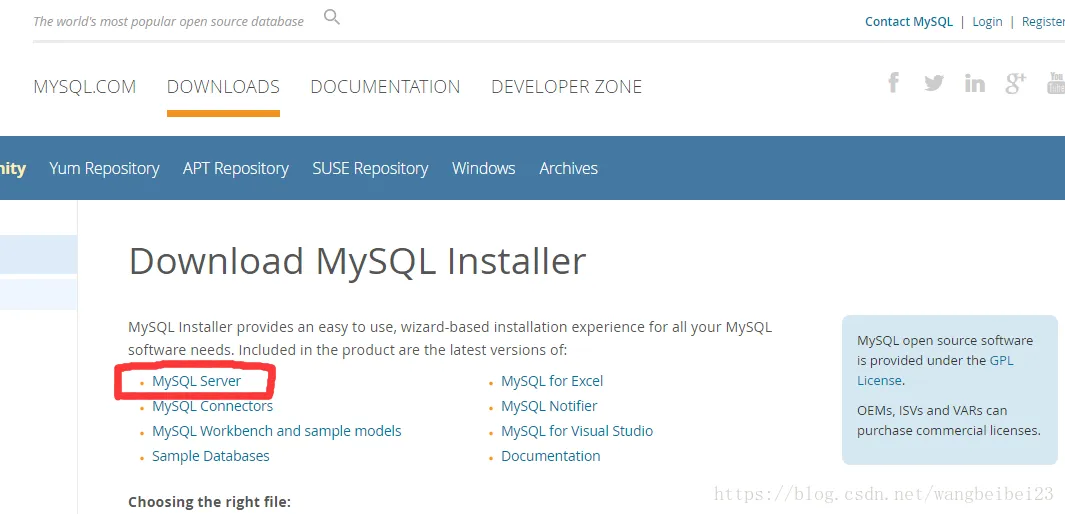Open the MySQL Facebook page icon
Screen dimensions: 1065x514
[x=894, y=83]
